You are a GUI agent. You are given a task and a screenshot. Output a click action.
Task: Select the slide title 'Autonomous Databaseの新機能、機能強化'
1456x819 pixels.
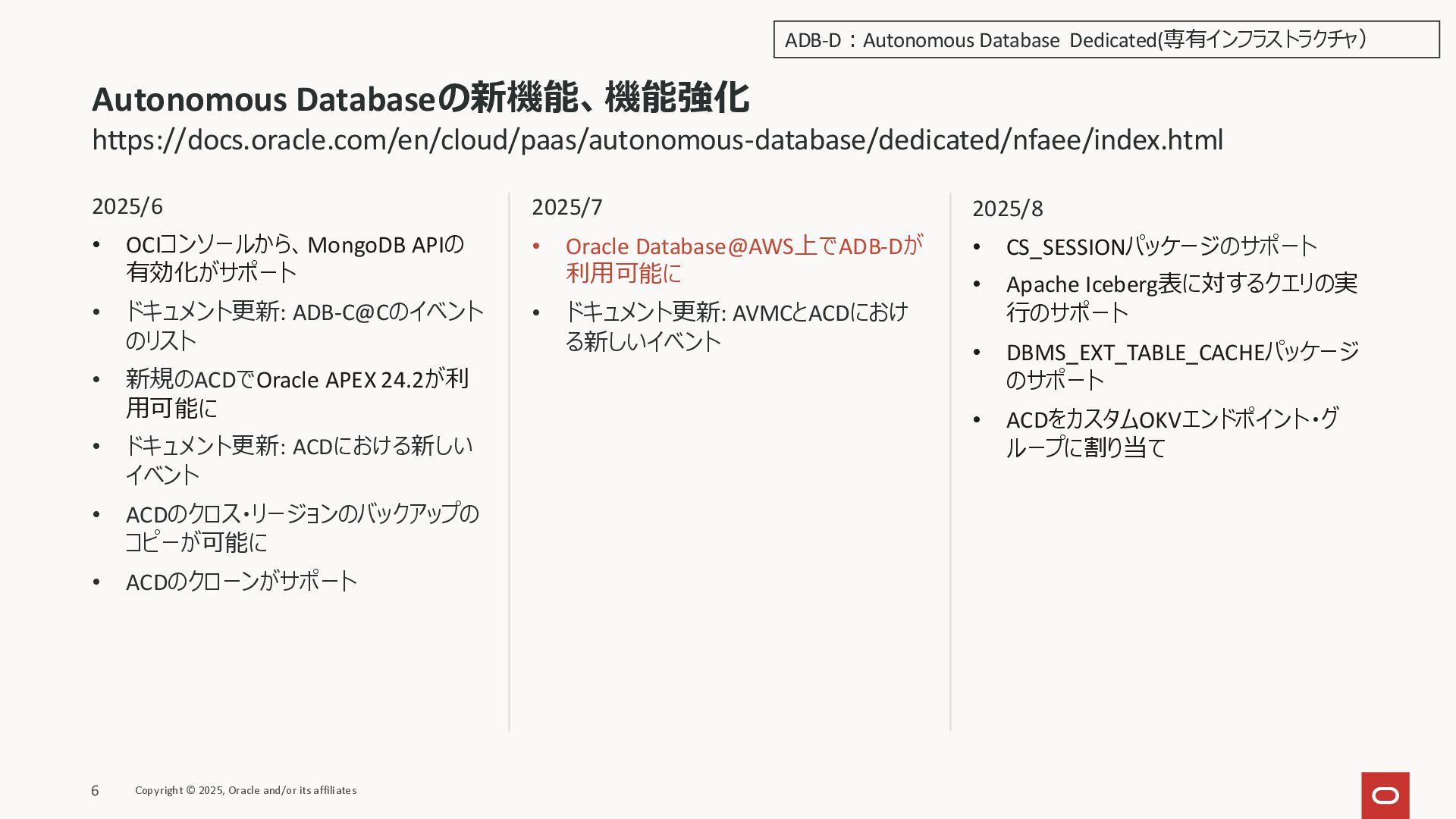coord(421,99)
